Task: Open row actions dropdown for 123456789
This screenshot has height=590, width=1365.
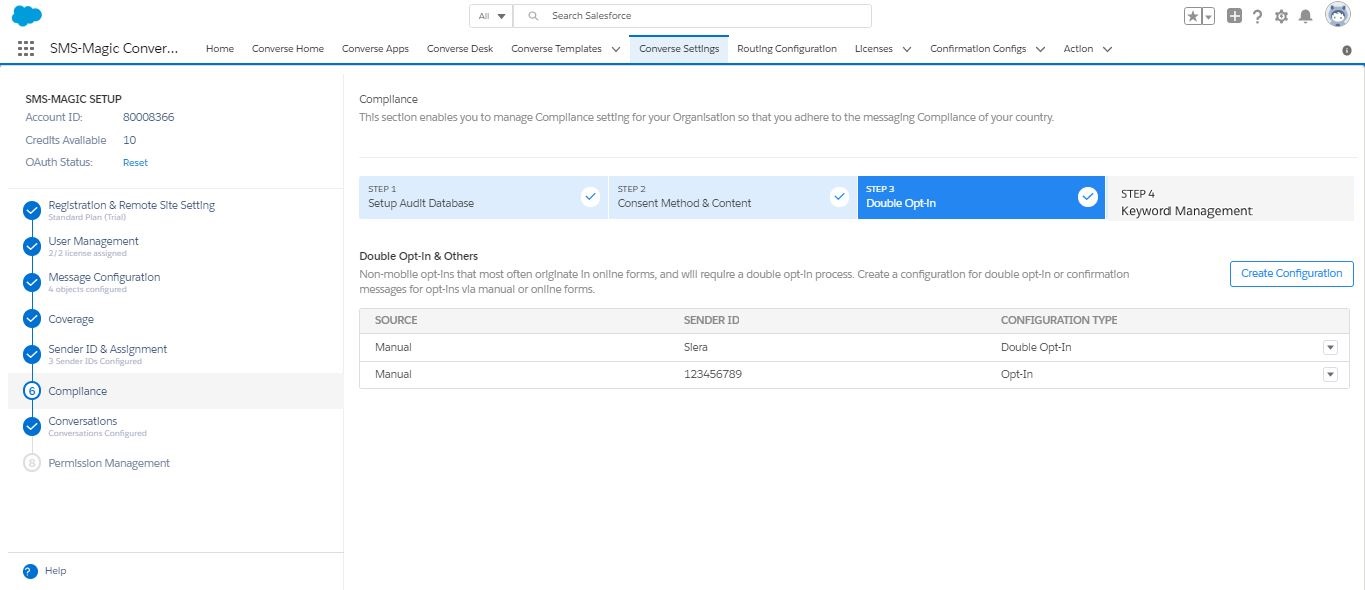Action: [1330, 374]
